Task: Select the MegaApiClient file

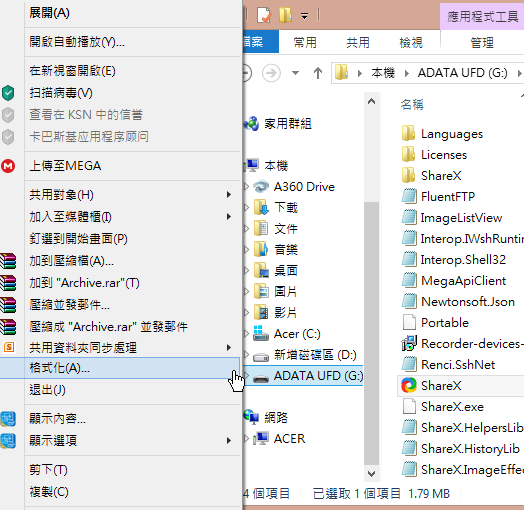Action: (x=463, y=281)
